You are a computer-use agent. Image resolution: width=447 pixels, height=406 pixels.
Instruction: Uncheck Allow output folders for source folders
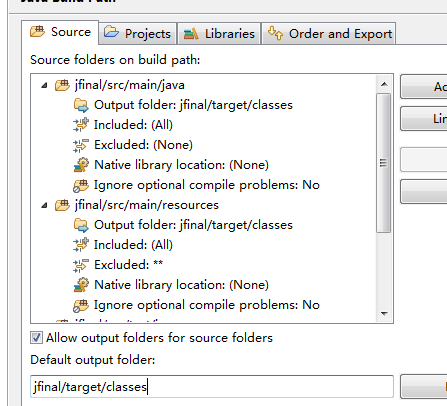(36, 338)
